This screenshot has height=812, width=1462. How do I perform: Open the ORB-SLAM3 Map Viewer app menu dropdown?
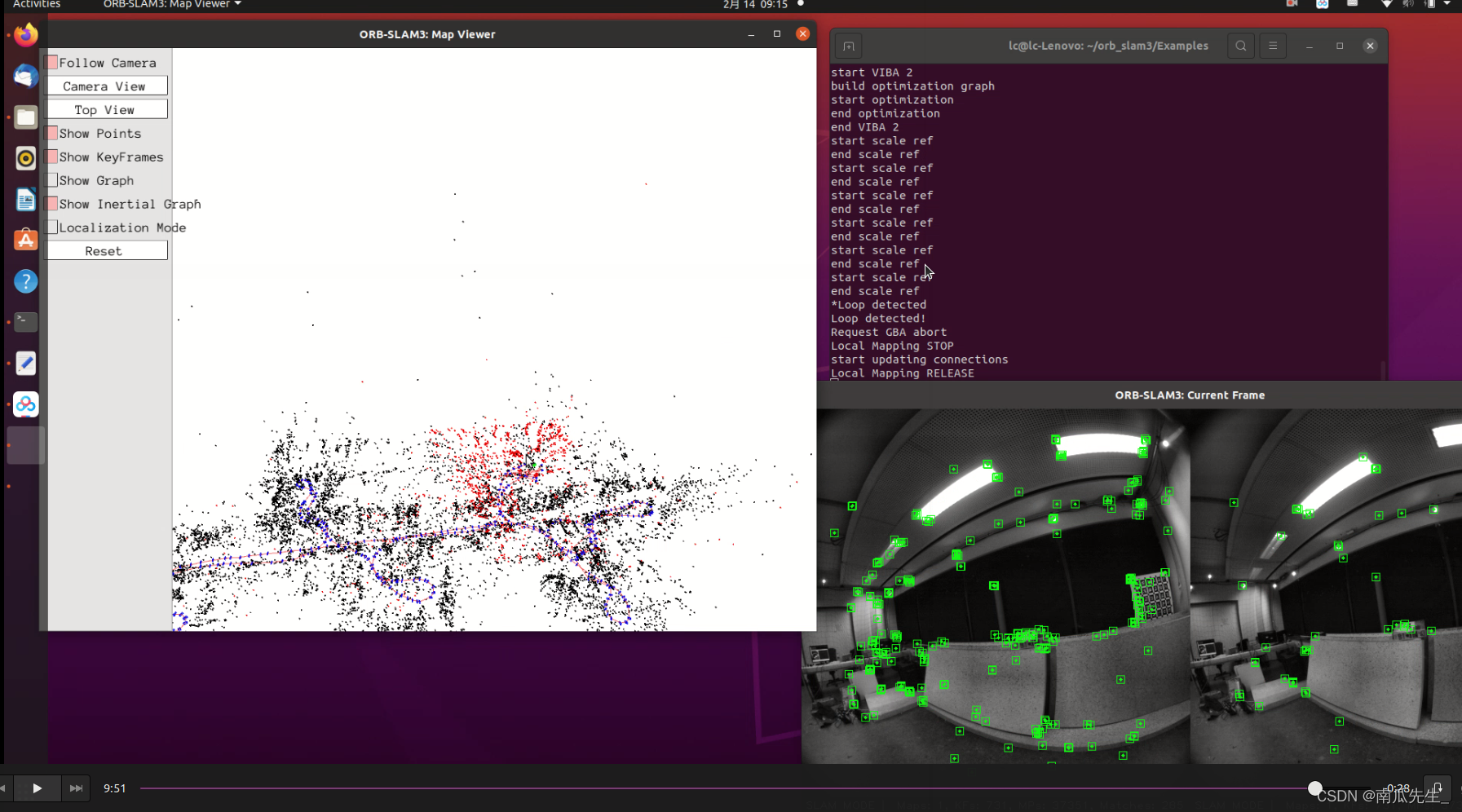tap(172, 4)
